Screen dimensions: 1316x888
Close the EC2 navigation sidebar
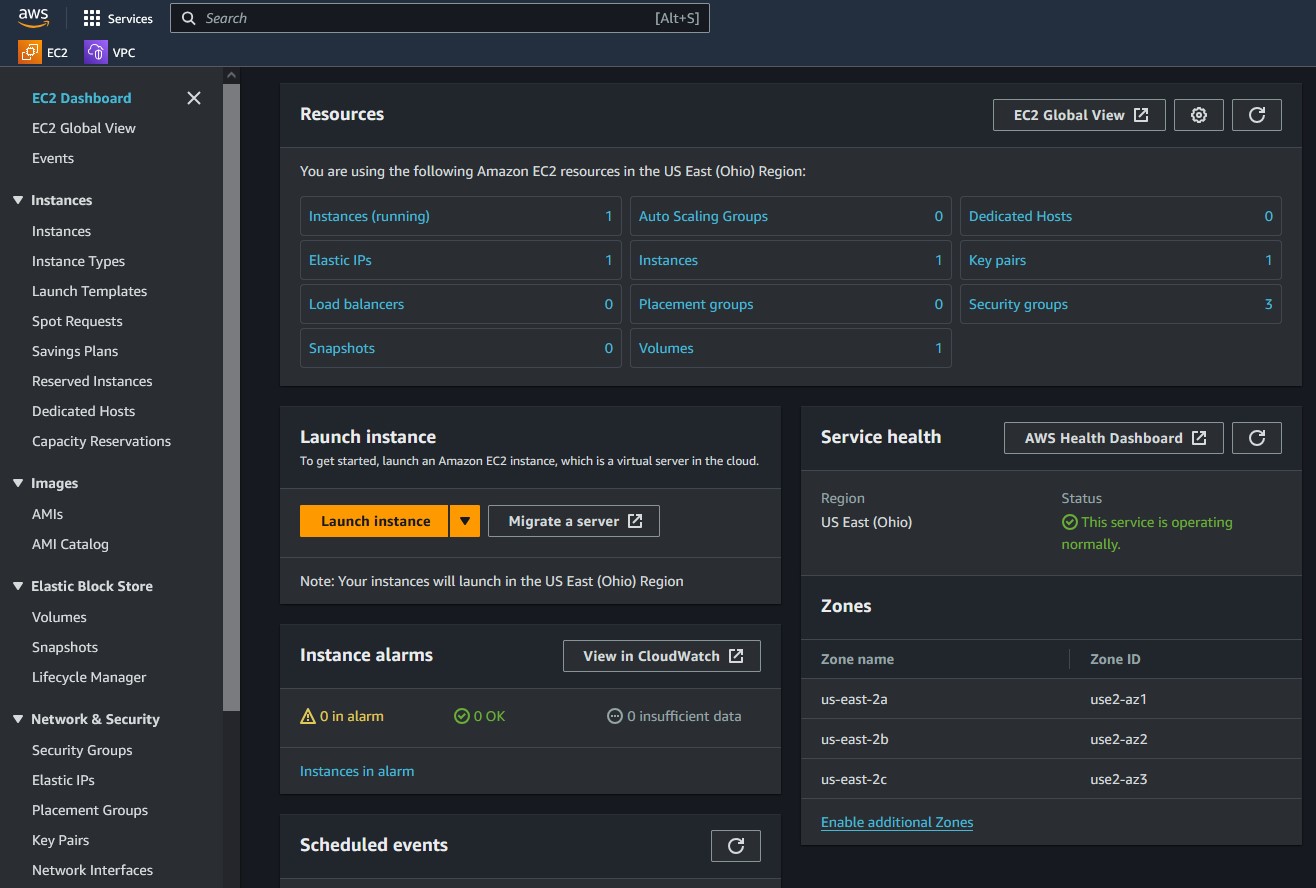(x=194, y=98)
